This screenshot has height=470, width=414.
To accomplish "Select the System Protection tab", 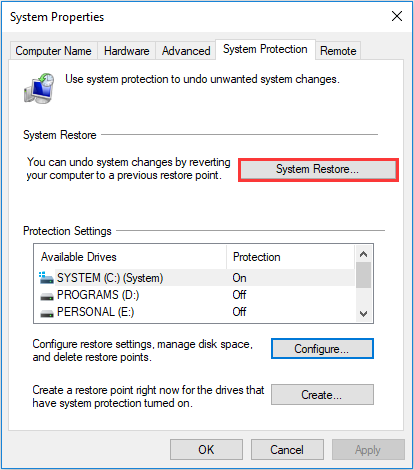I will tap(265, 49).
